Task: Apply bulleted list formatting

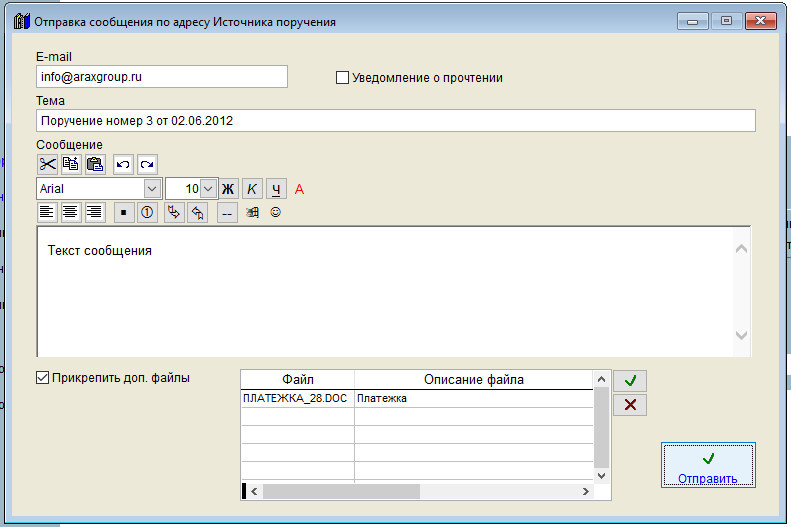Action: (x=123, y=212)
